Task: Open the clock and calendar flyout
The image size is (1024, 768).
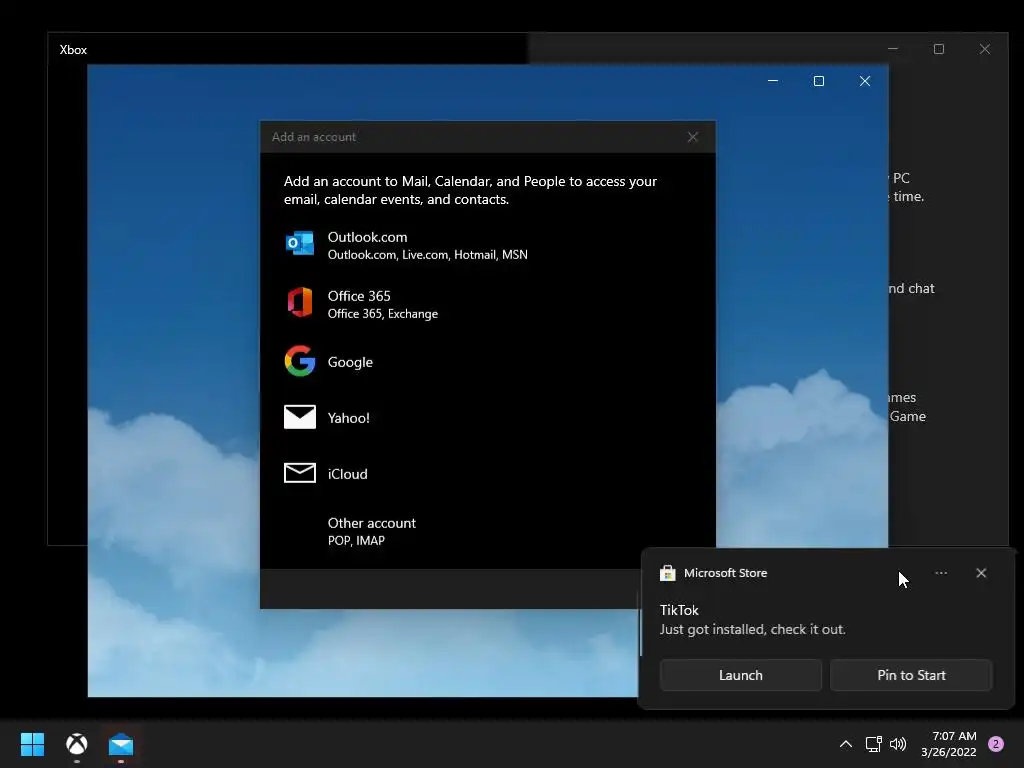Action: (x=949, y=744)
